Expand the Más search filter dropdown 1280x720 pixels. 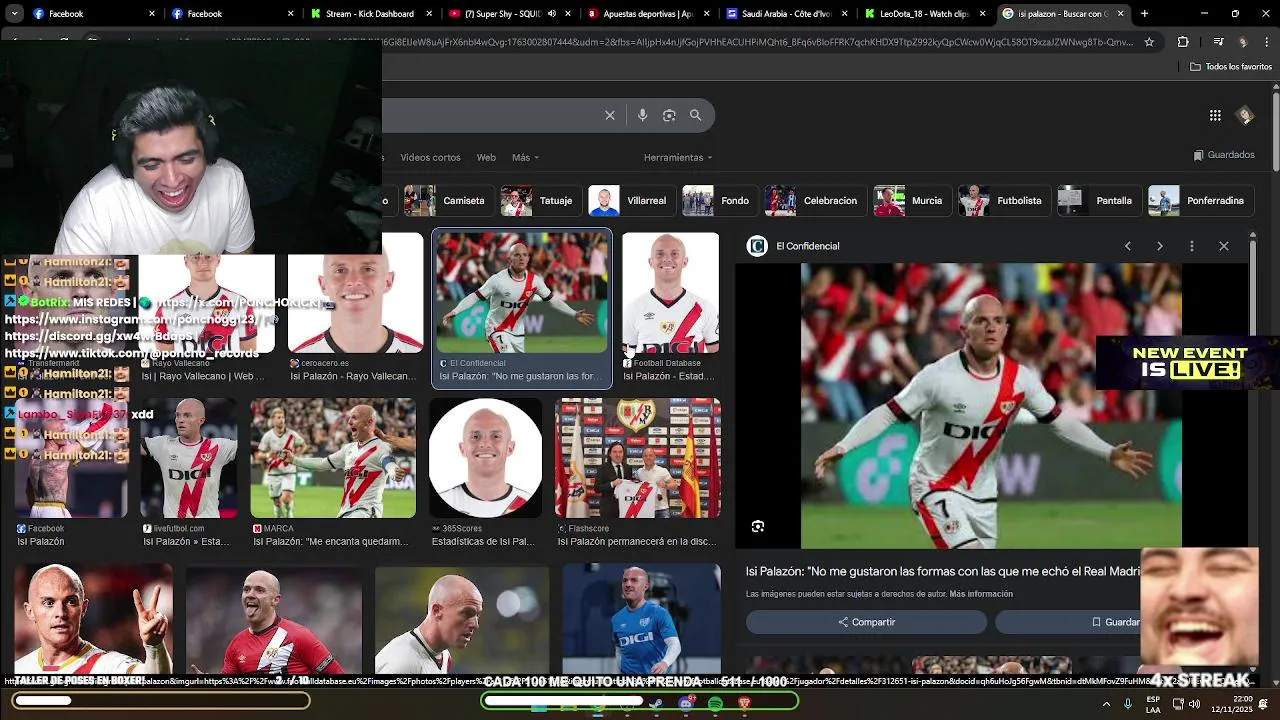(x=525, y=157)
